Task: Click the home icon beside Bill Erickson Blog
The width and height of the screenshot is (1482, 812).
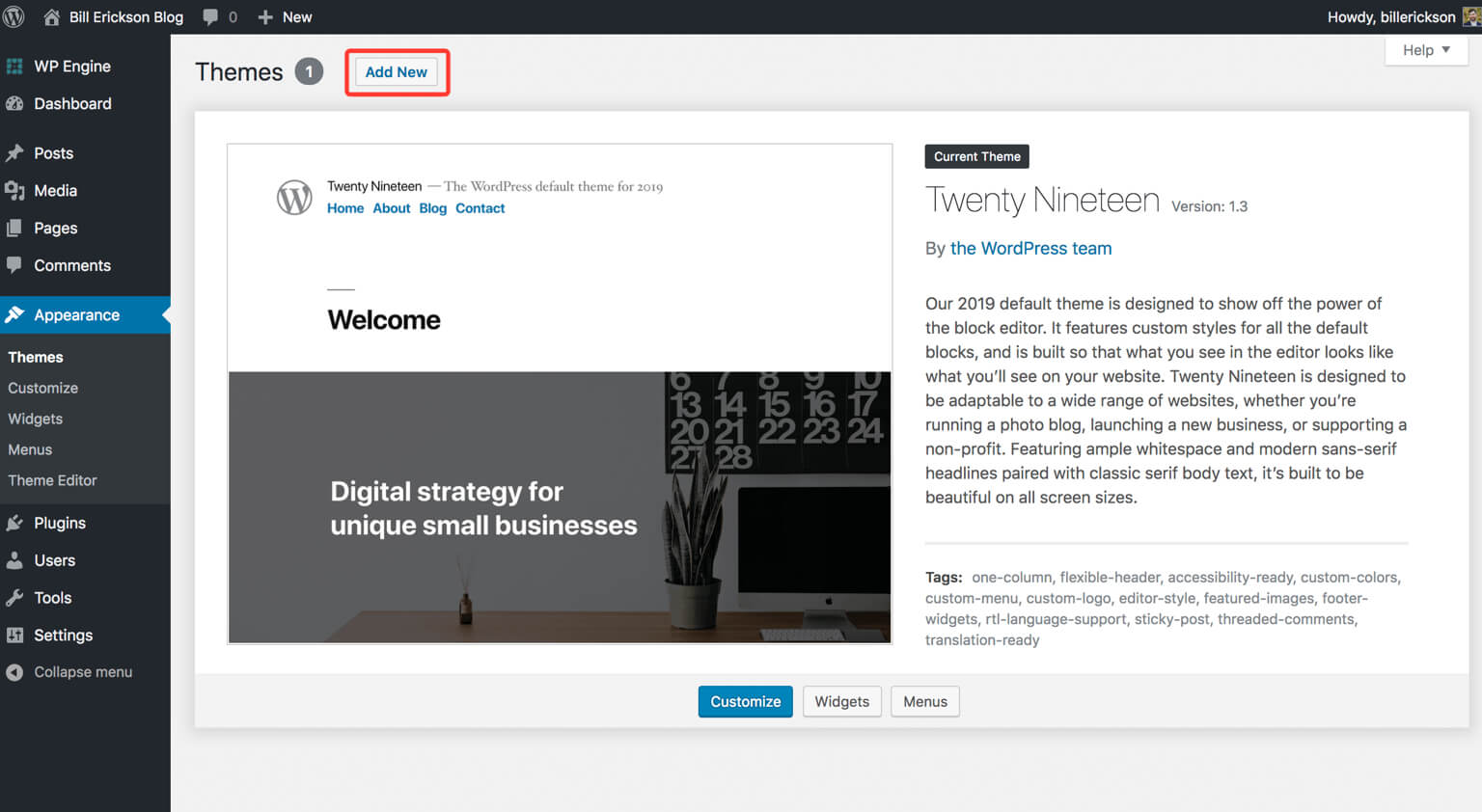Action: pyautogui.click(x=51, y=16)
